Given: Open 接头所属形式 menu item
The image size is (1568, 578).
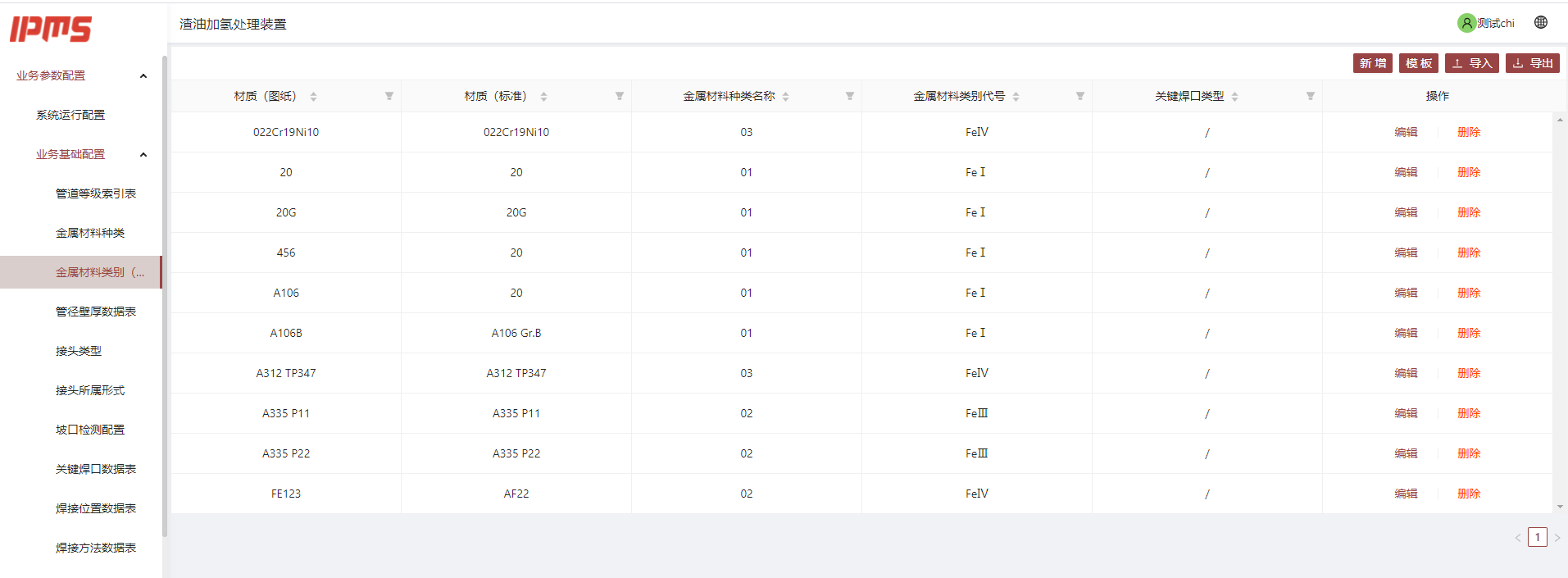Looking at the screenshot, I should coord(90,390).
